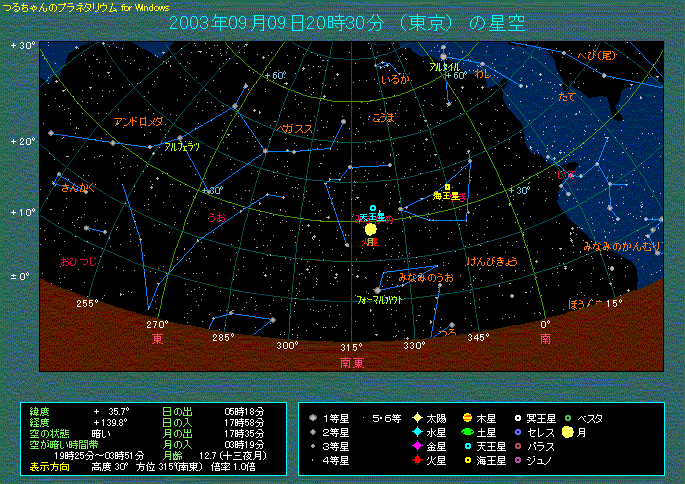Select the cyan Uranus marker
The image size is (685, 484).
pos(373,209)
